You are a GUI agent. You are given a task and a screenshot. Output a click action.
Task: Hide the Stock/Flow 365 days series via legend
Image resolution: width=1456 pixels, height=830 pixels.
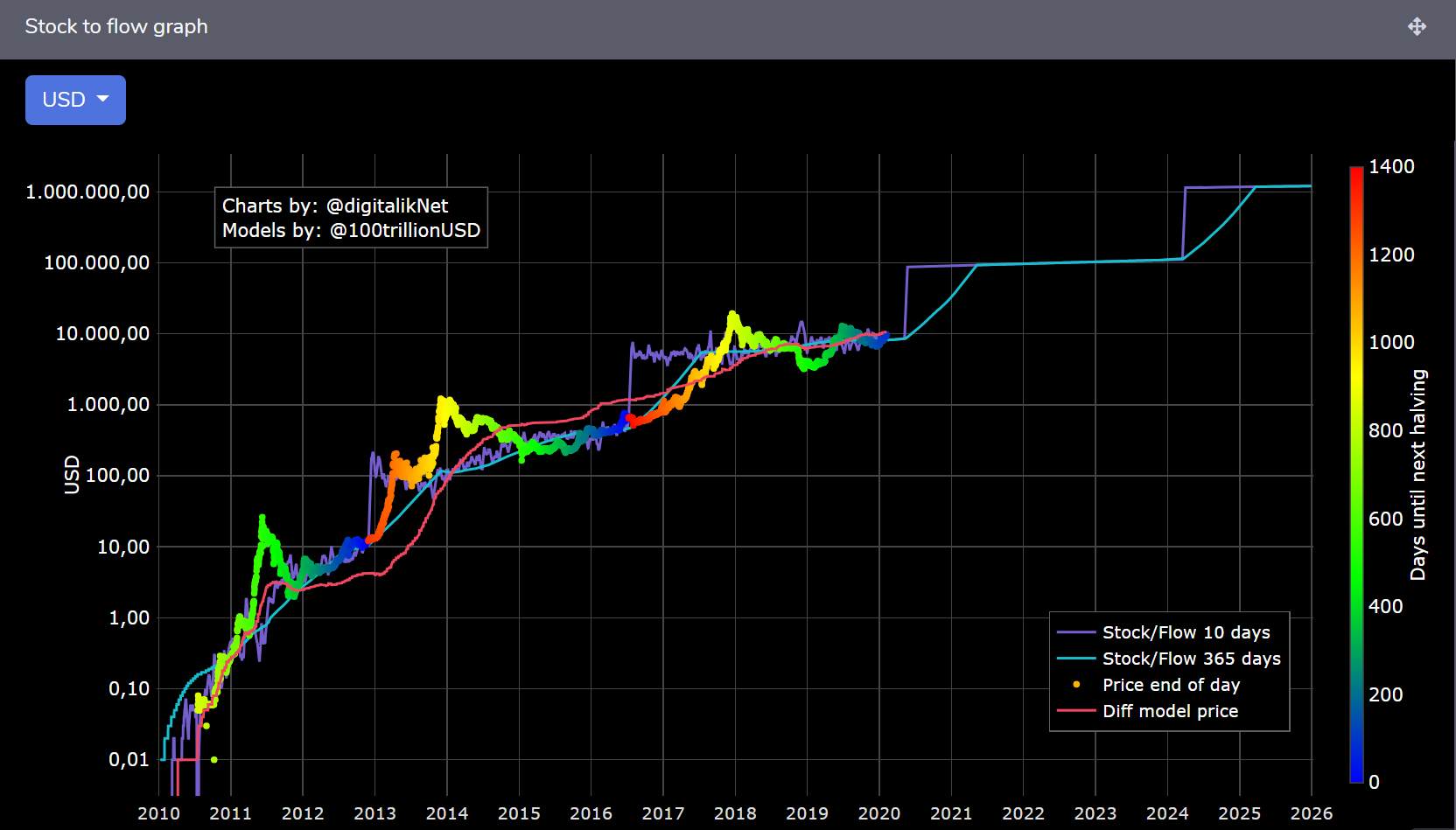tap(1192, 659)
